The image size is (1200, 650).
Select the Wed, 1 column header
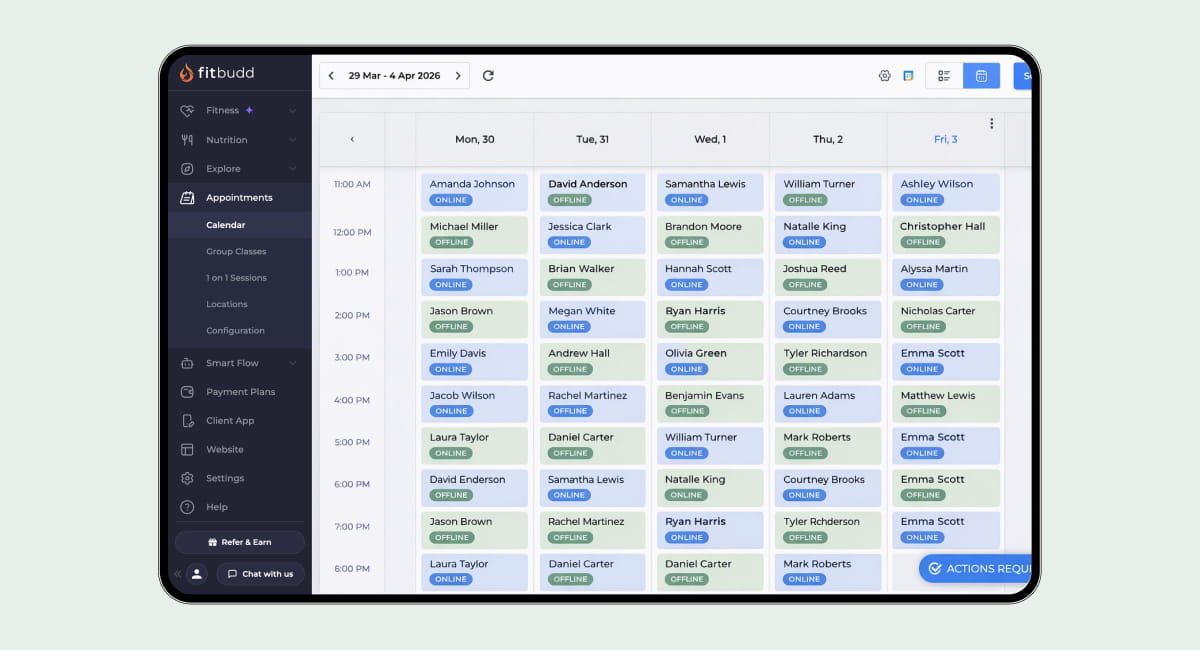point(710,140)
